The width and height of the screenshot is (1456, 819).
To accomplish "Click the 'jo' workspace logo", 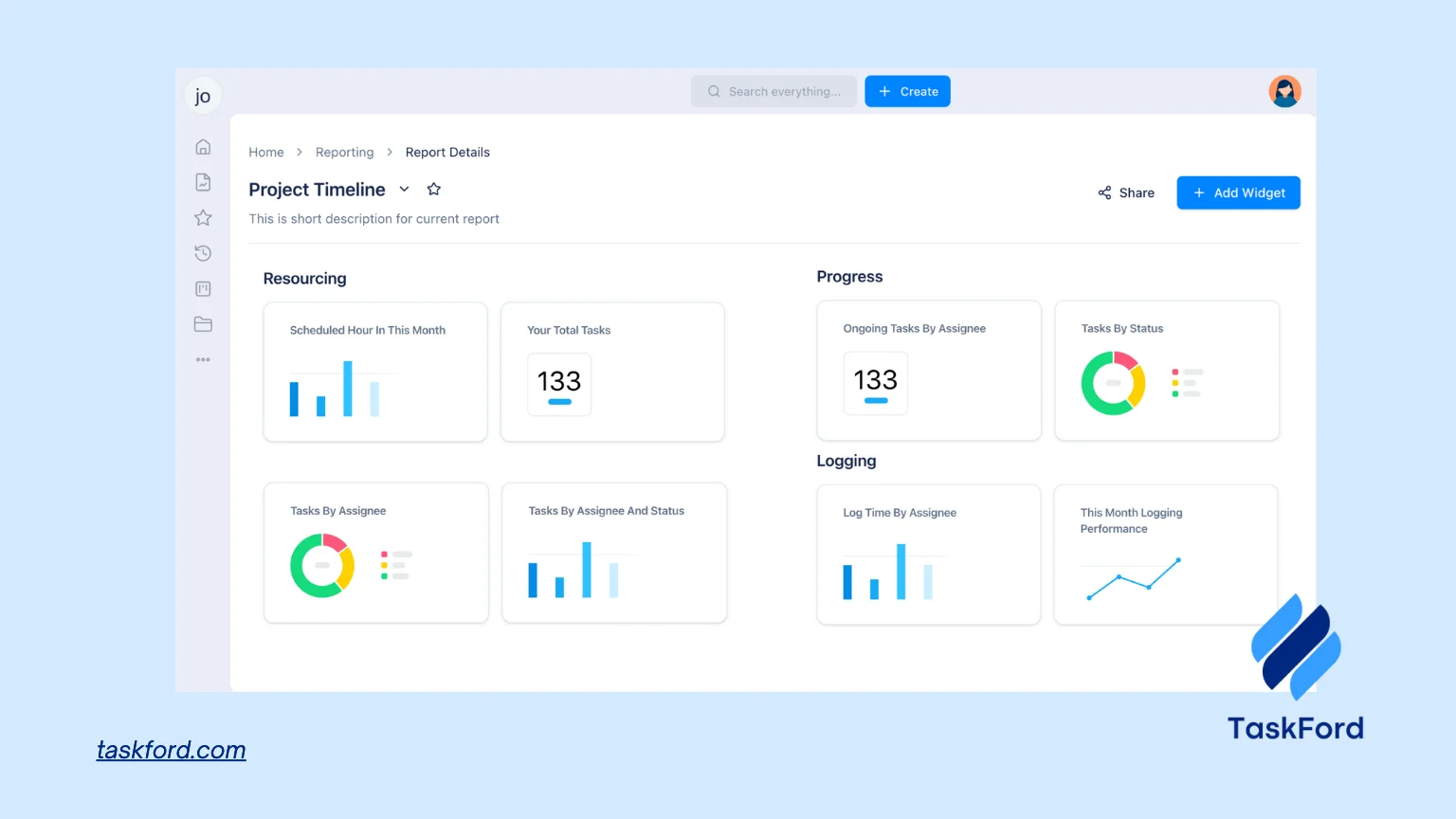I will [203, 96].
